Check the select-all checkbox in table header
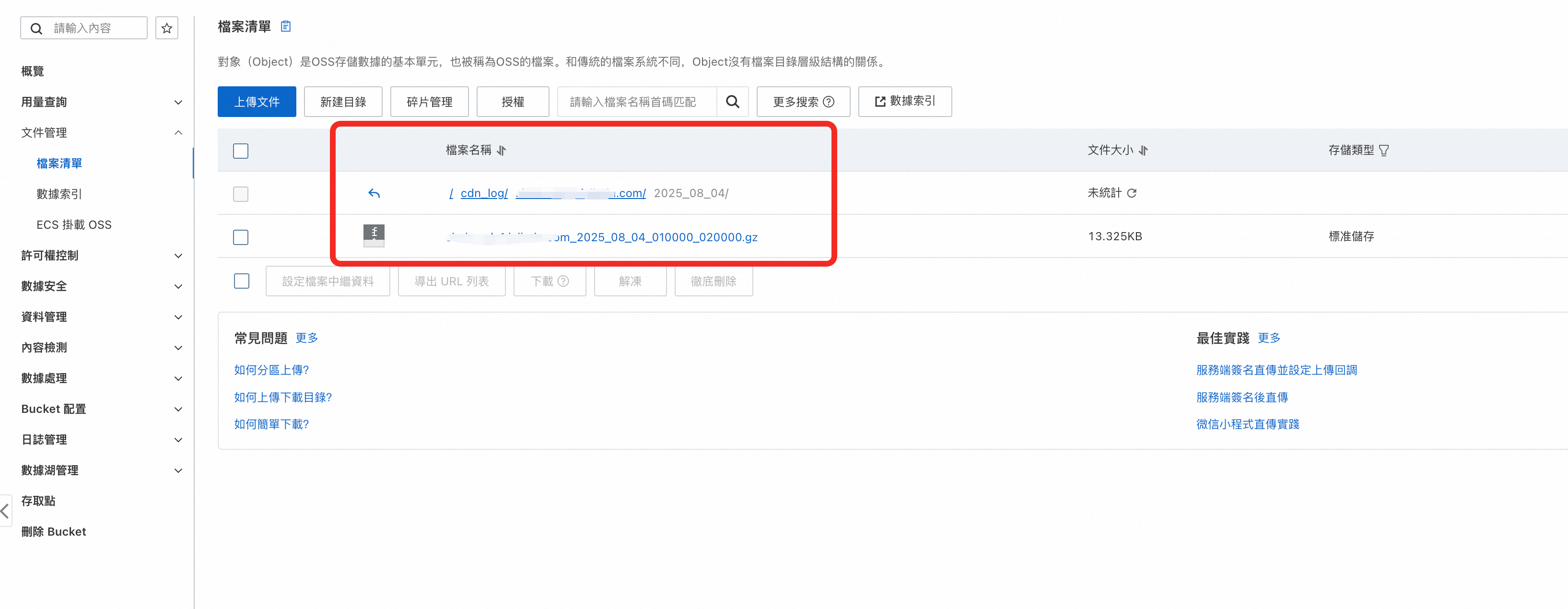1568x609 pixels. [x=240, y=151]
